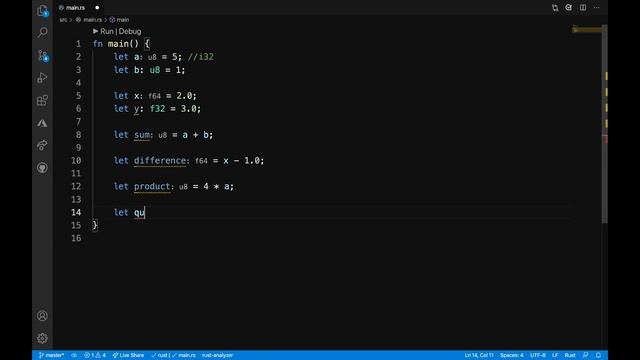The image size is (640, 360).
Task: Open the Source Control view
Action: pyautogui.click(x=42, y=56)
